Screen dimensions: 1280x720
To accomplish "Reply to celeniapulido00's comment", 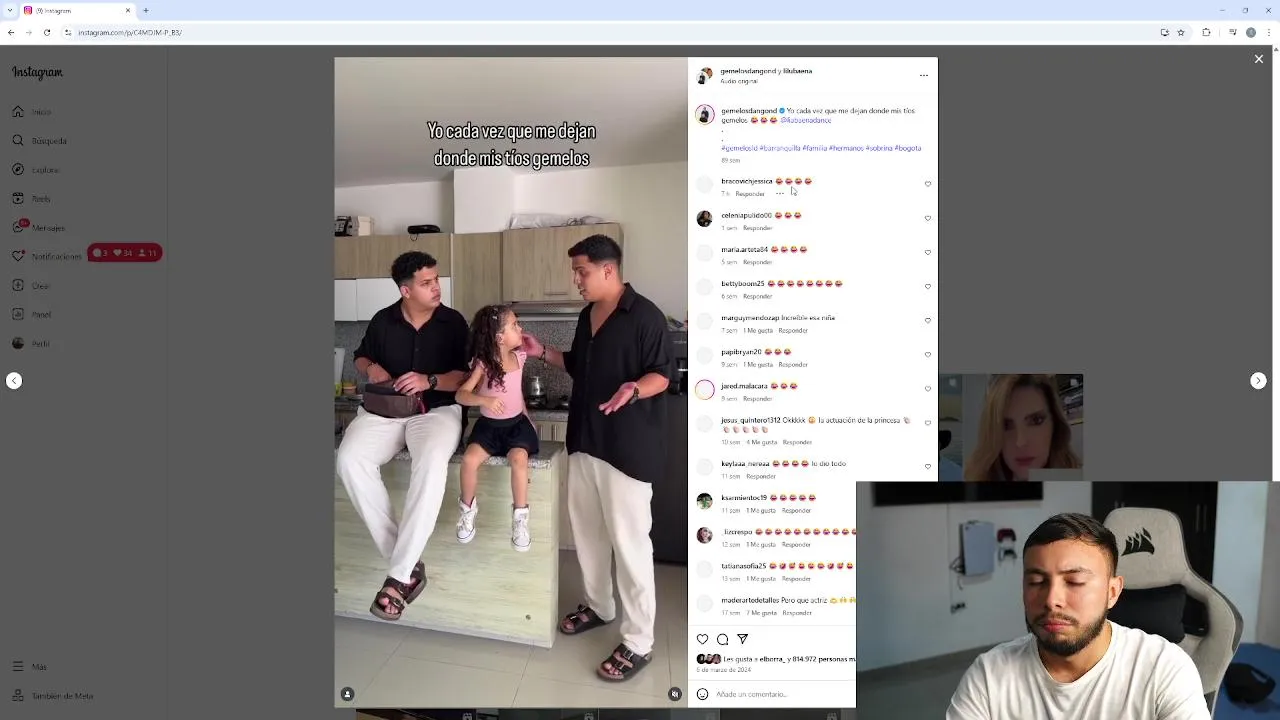I will click(757, 228).
